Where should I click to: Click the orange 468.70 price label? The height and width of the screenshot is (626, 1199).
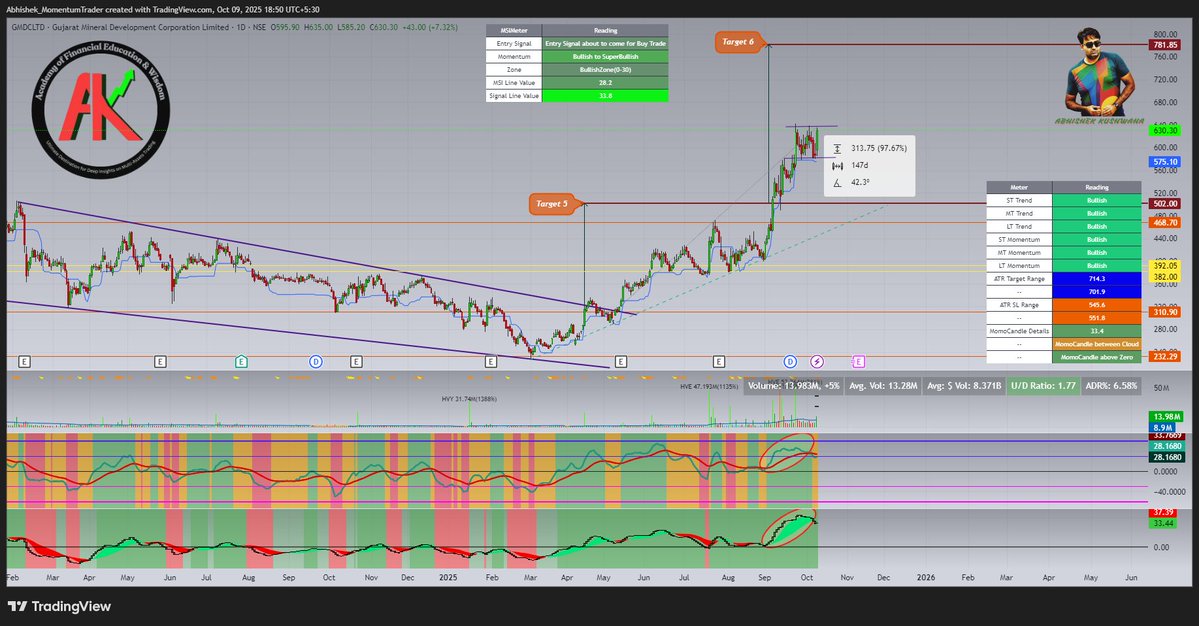point(1165,222)
